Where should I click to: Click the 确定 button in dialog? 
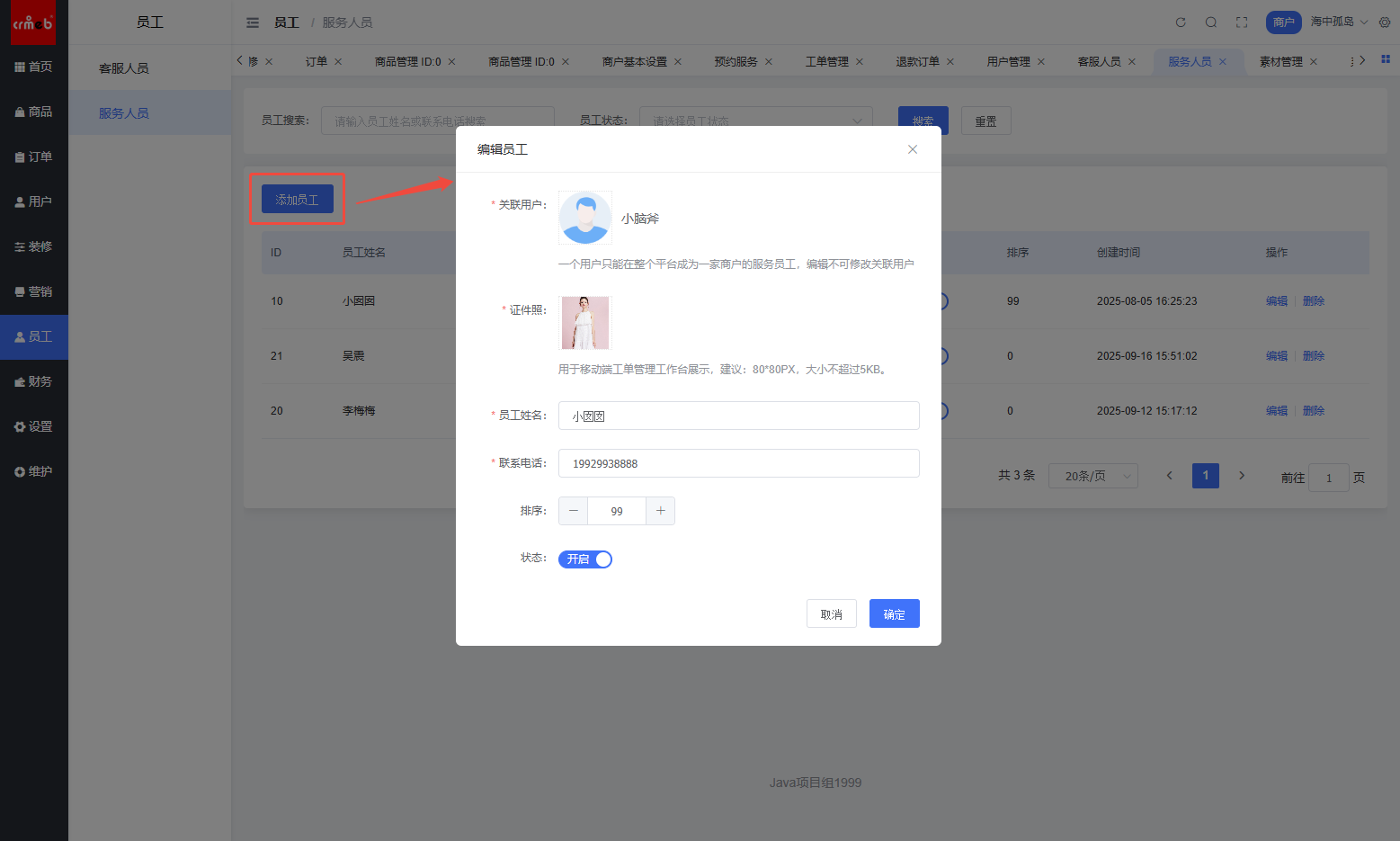(894, 614)
